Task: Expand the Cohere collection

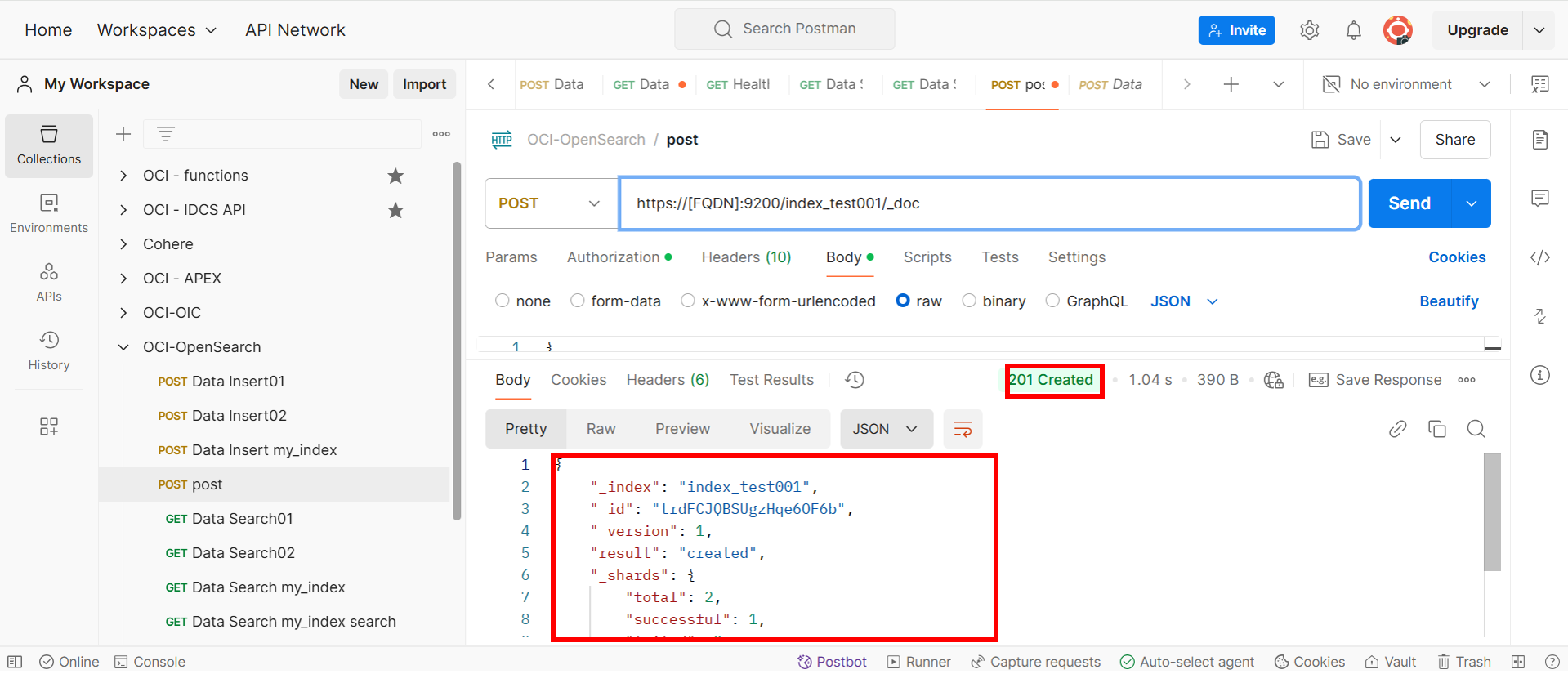Action: tap(123, 244)
